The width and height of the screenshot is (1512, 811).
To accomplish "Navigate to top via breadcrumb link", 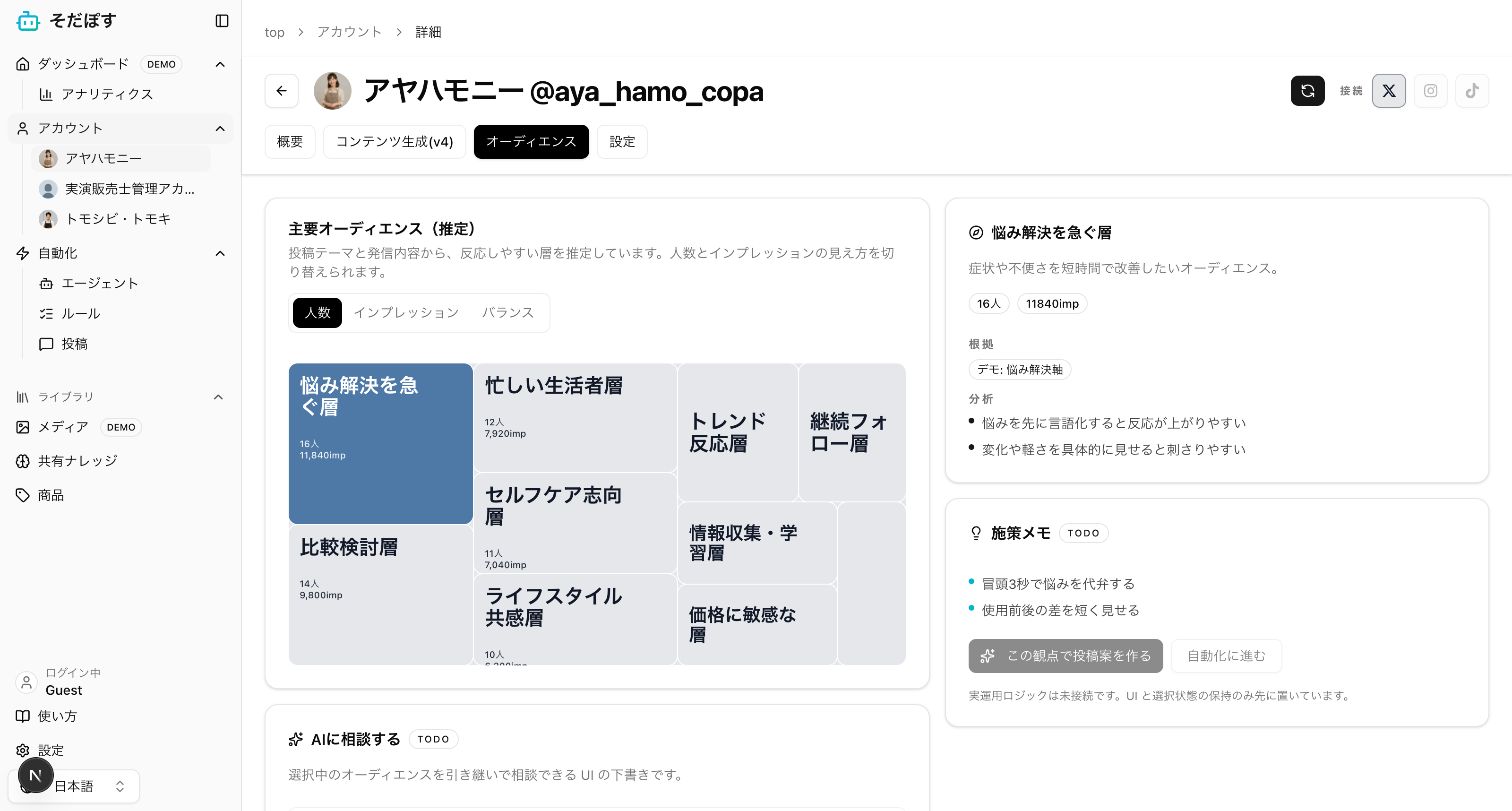I will point(274,32).
